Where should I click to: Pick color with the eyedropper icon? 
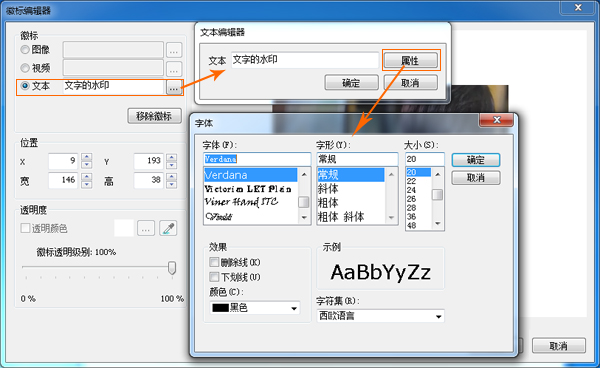pos(168,229)
